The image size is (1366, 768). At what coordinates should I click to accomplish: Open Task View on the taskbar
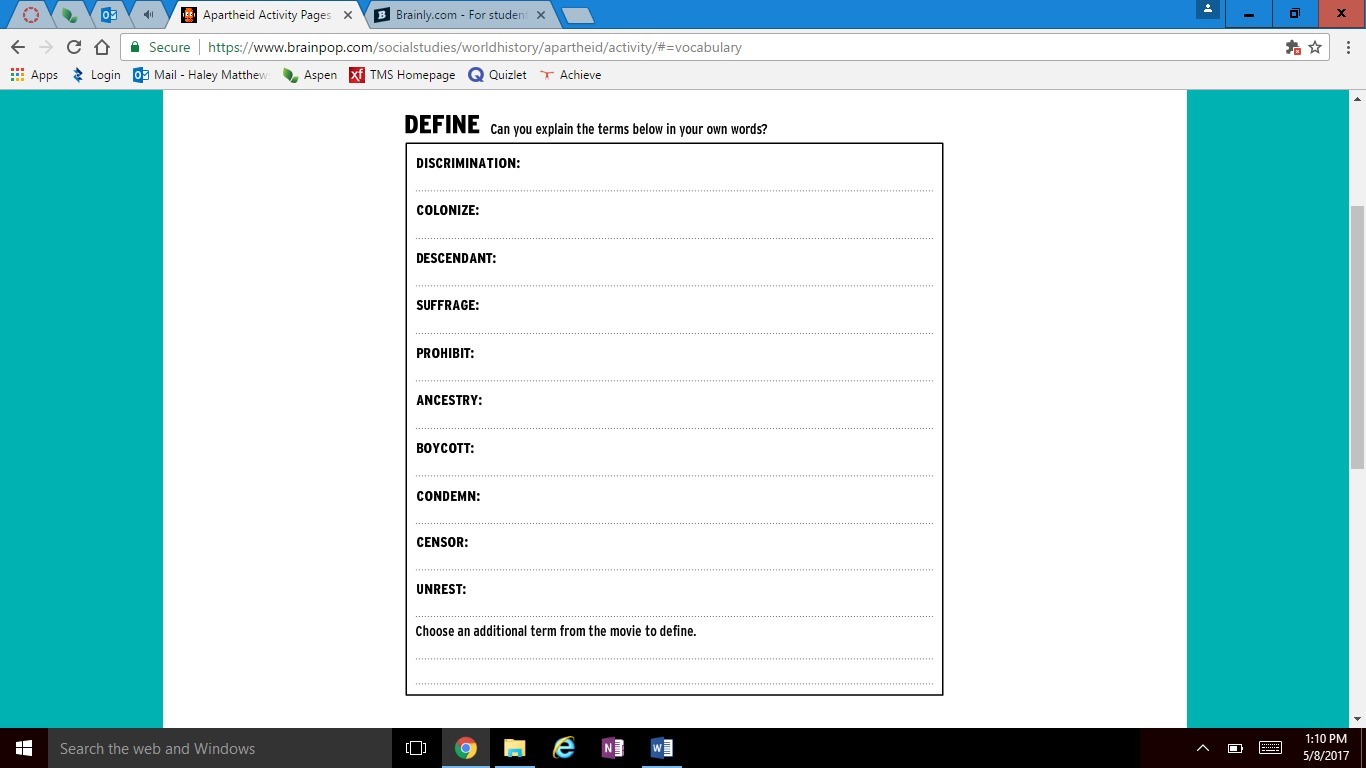(x=416, y=748)
